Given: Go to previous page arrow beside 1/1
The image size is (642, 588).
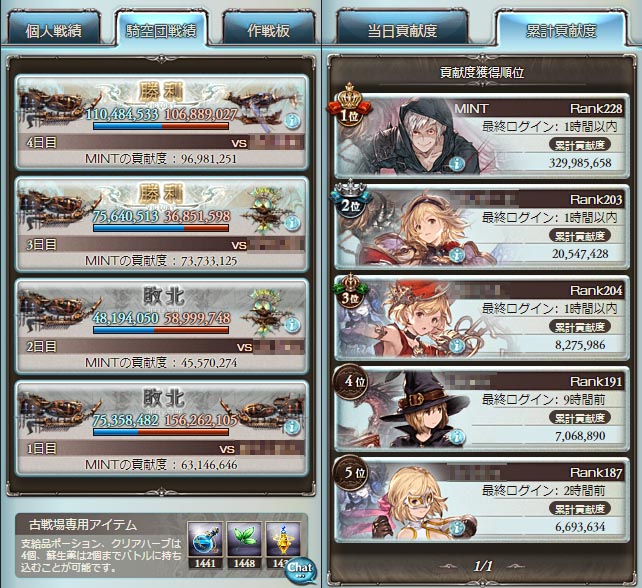Looking at the screenshot, I should (x=450, y=566).
